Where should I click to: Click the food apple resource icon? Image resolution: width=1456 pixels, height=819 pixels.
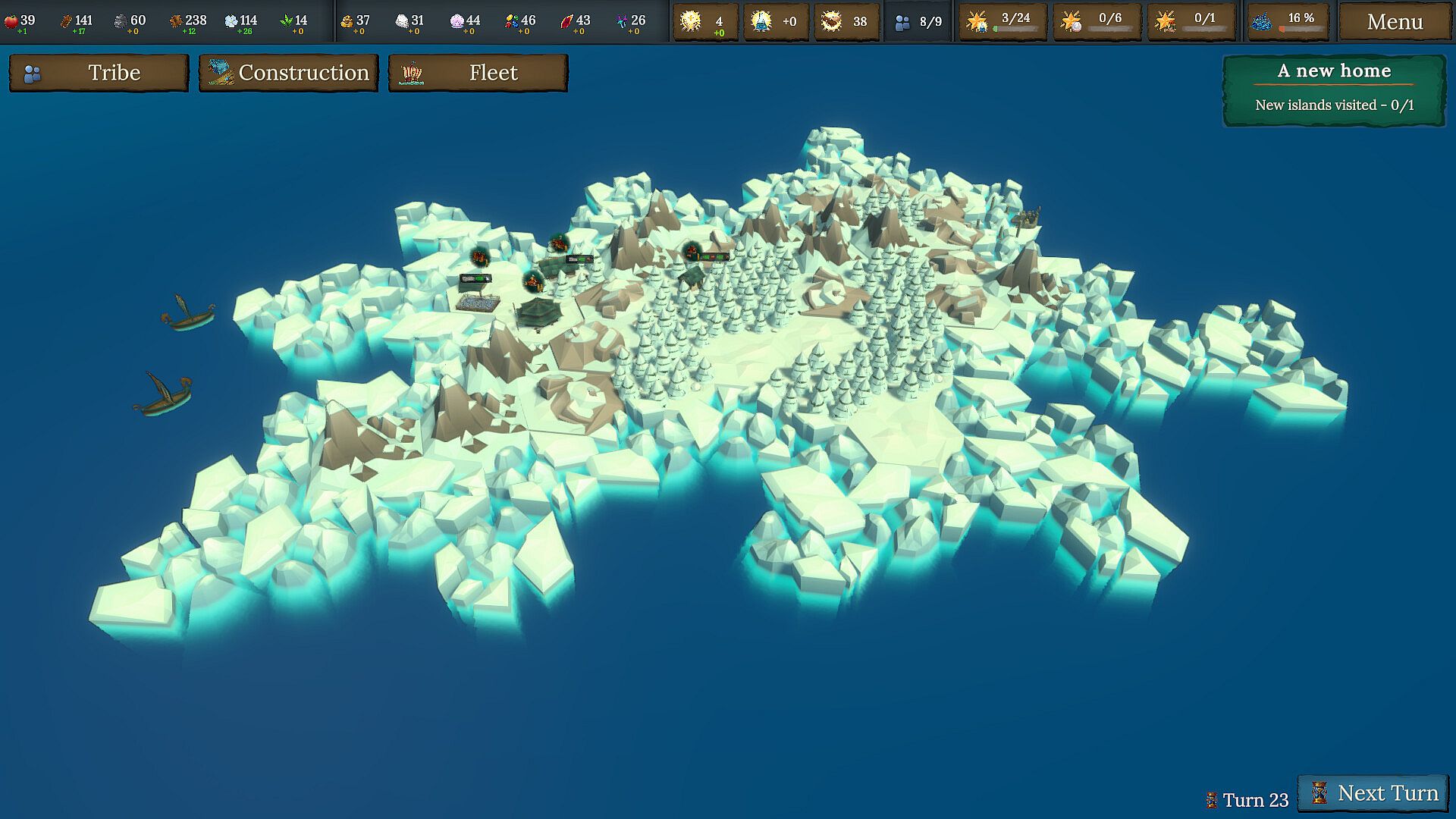pyautogui.click(x=11, y=21)
